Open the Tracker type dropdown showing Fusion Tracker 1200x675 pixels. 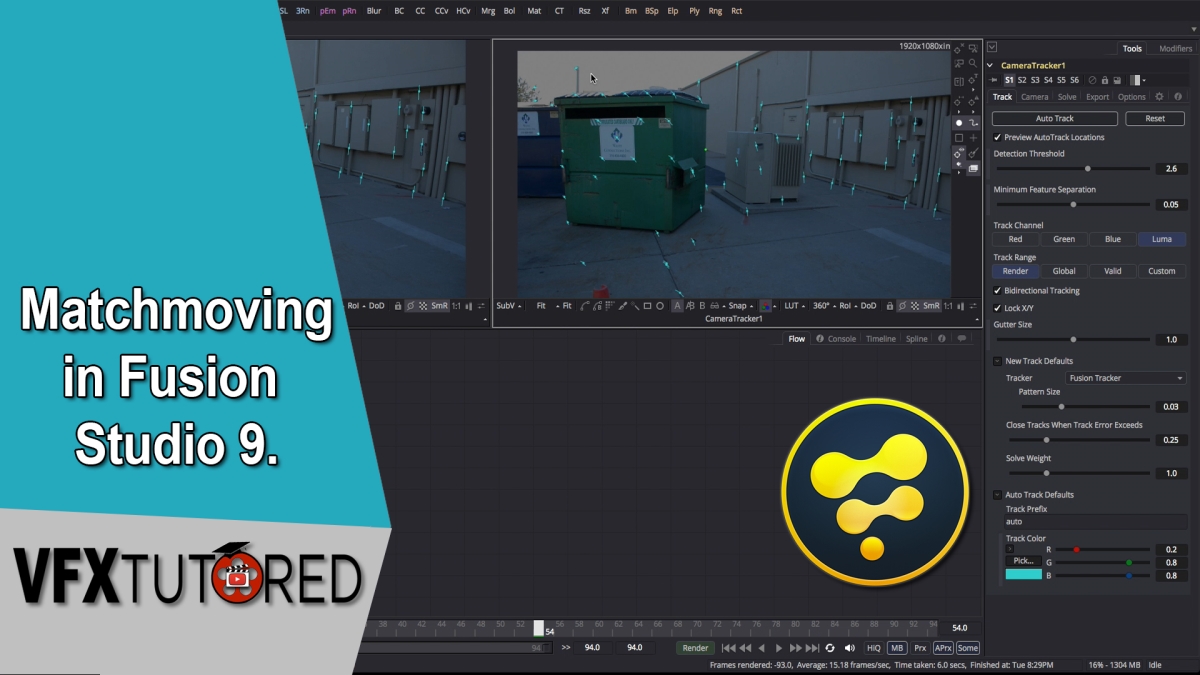point(1126,378)
